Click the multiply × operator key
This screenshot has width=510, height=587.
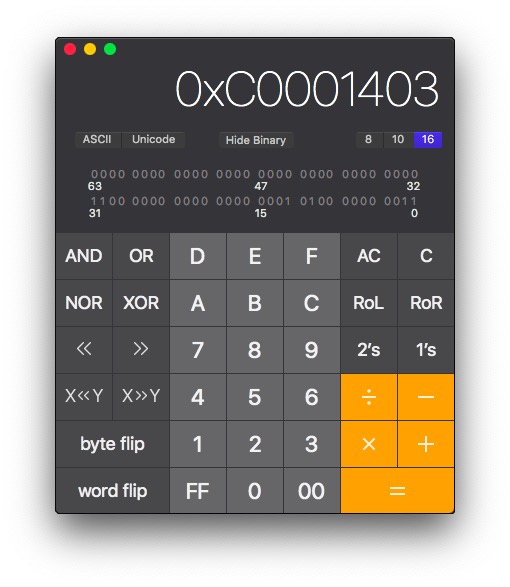(369, 444)
